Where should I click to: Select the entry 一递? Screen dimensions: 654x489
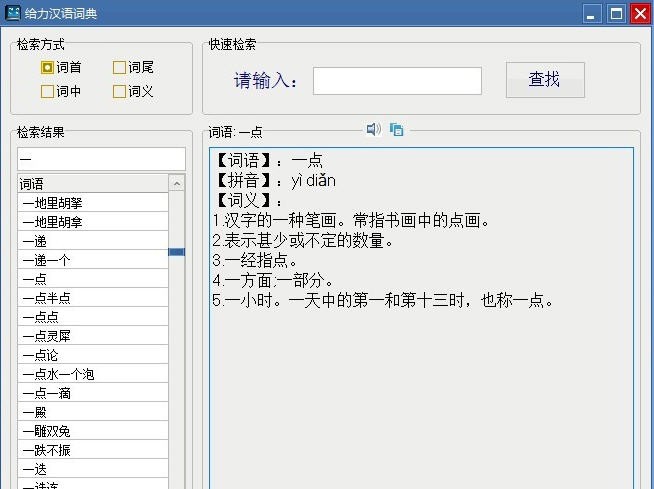pos(93,241)
